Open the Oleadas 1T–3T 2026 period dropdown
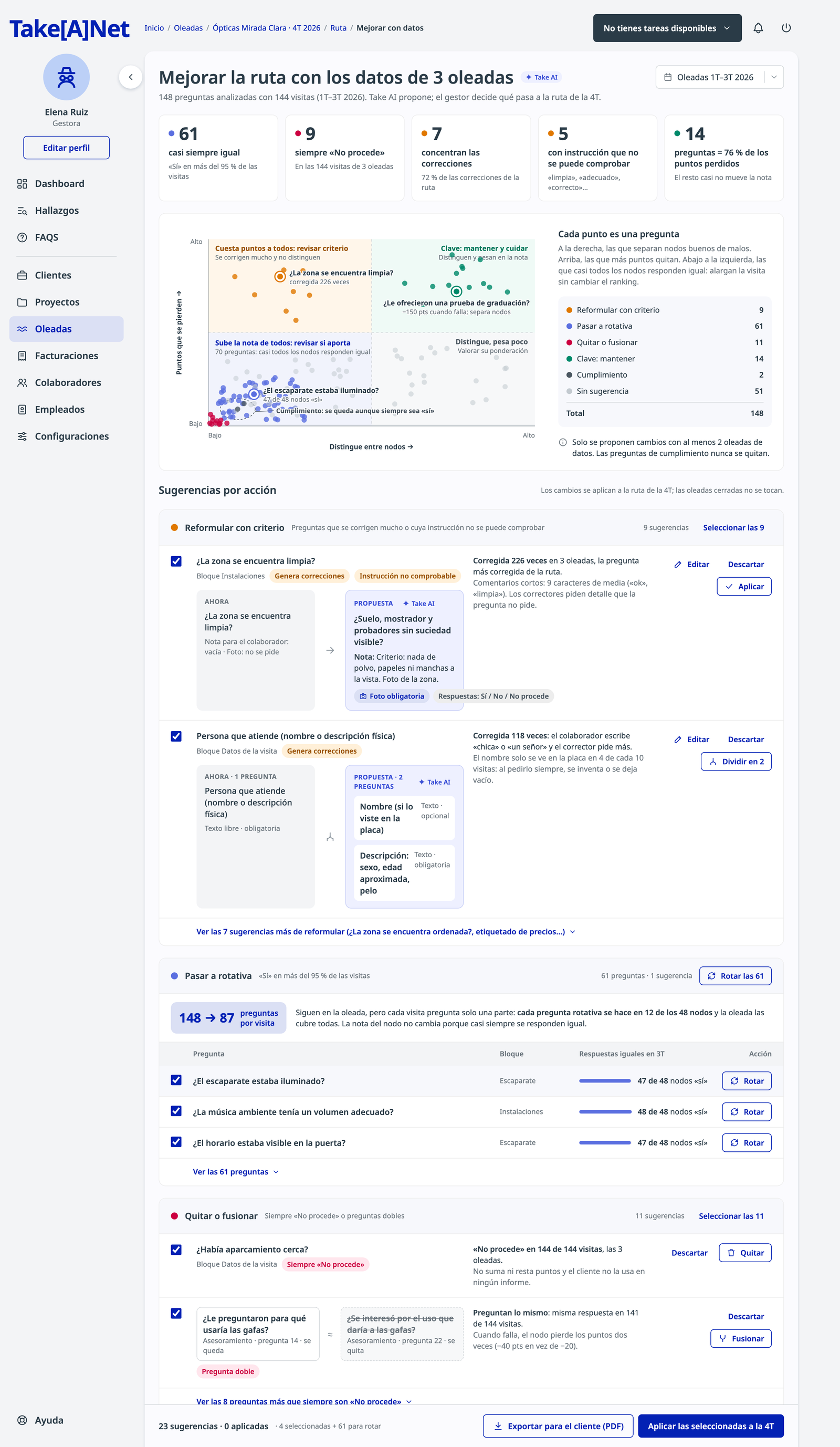This screenshot has height=1447, width=840. point(719,77)
